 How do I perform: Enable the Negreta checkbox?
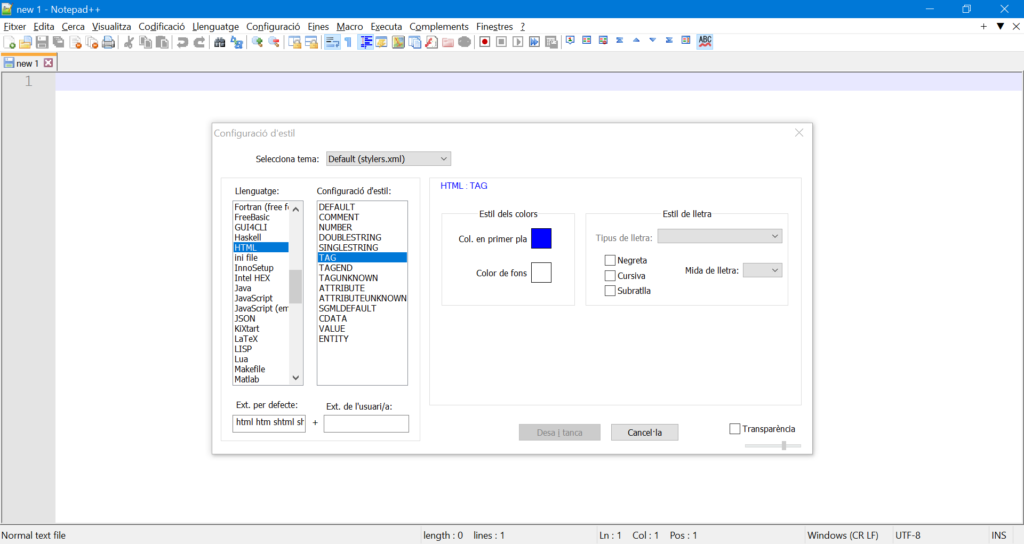[610, 260]
